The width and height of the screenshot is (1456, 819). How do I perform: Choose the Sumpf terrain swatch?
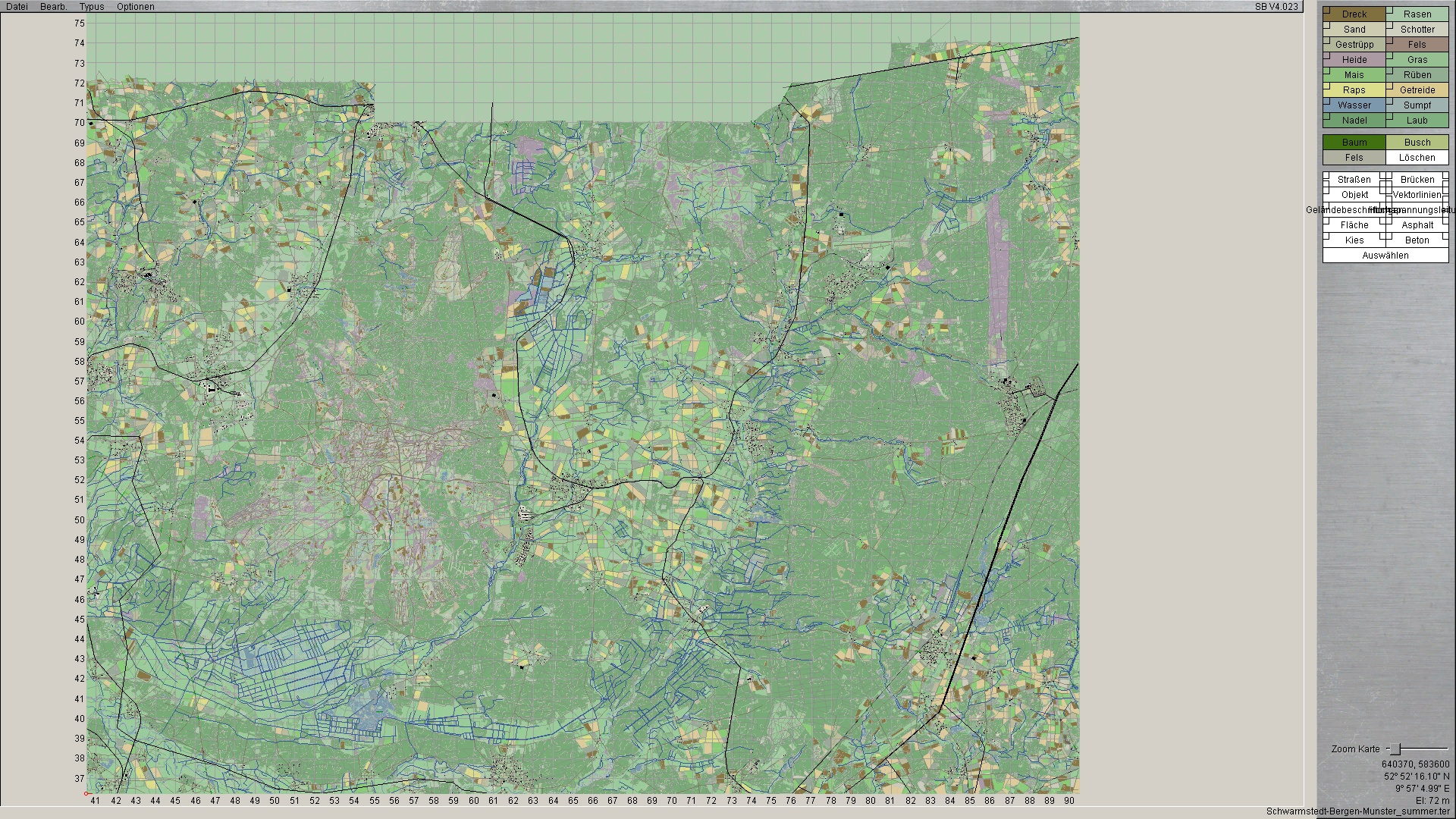click(1417, 105)
